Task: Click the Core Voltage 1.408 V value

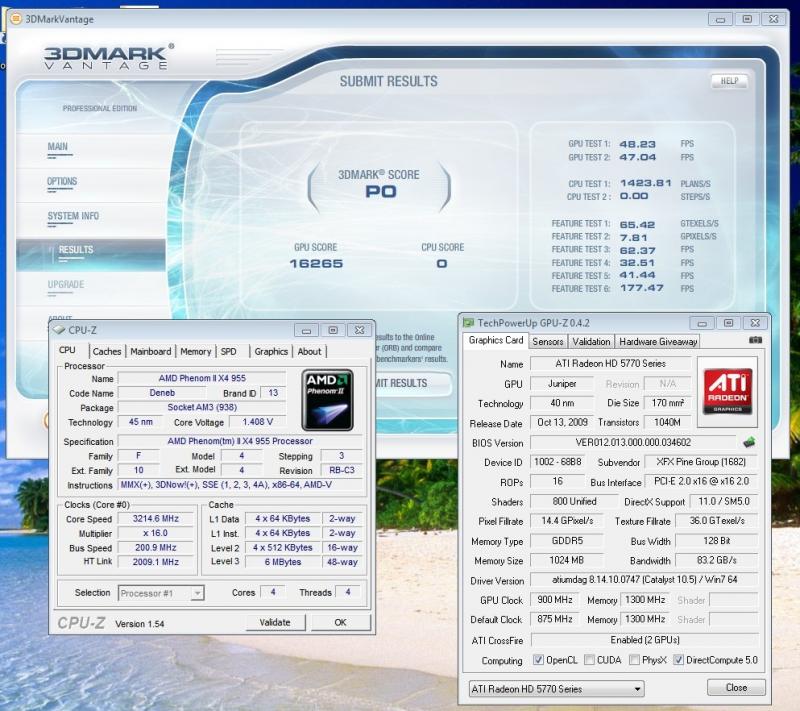Action: tap(258, 422)
